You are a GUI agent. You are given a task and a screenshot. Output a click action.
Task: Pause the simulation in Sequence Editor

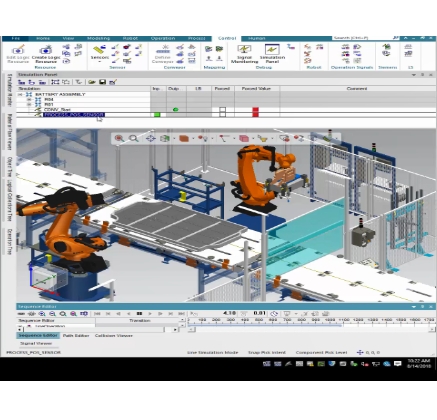point(139,314)
